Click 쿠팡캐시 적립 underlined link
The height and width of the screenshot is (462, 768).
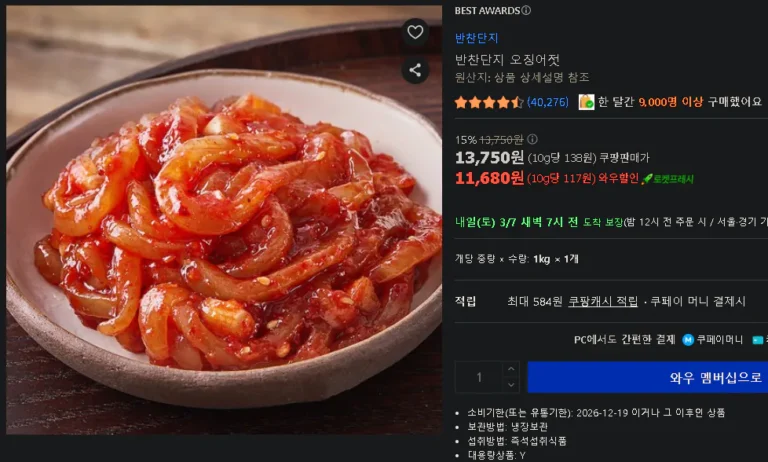coord(603,301)
